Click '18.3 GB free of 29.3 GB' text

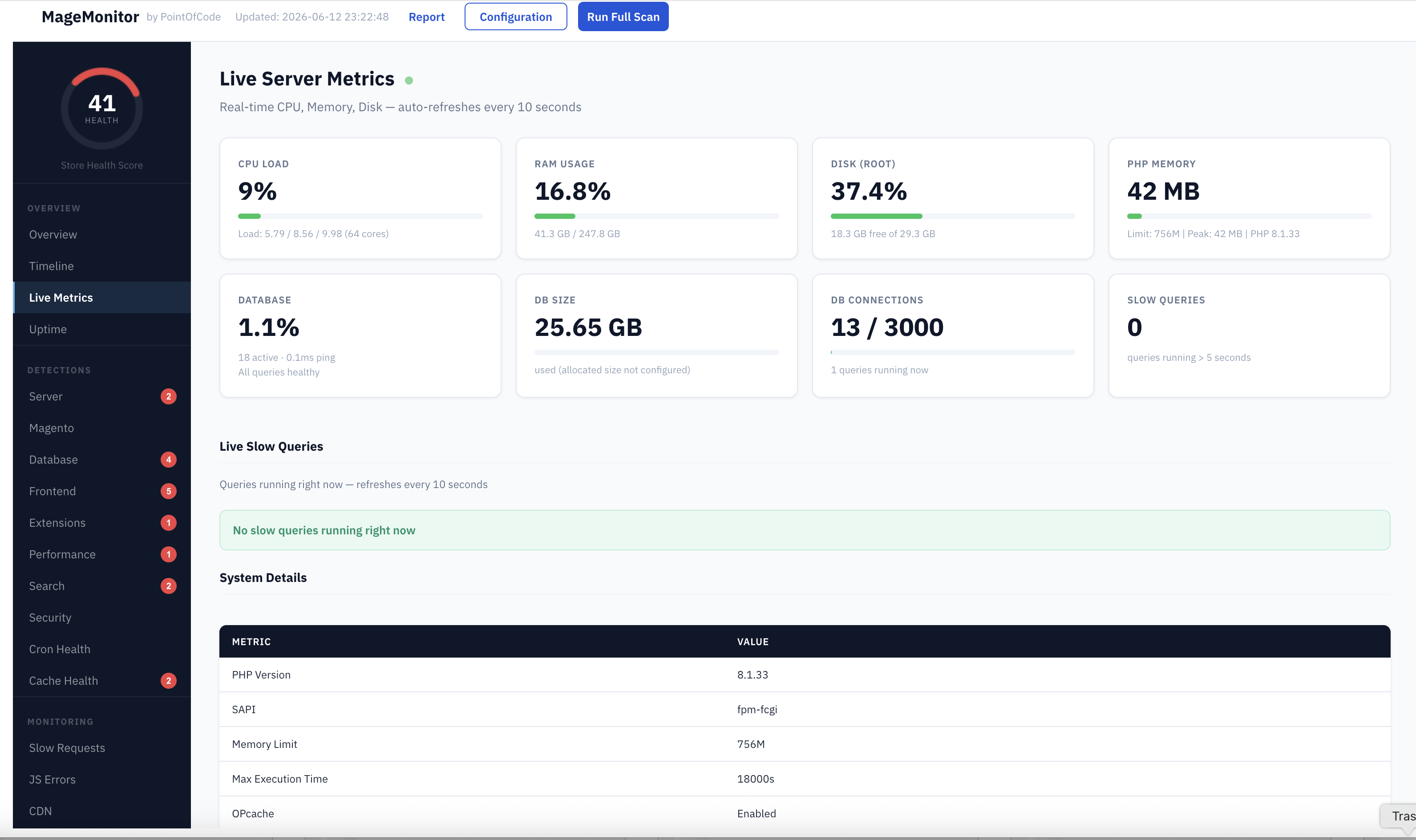(x=883, y=234)
